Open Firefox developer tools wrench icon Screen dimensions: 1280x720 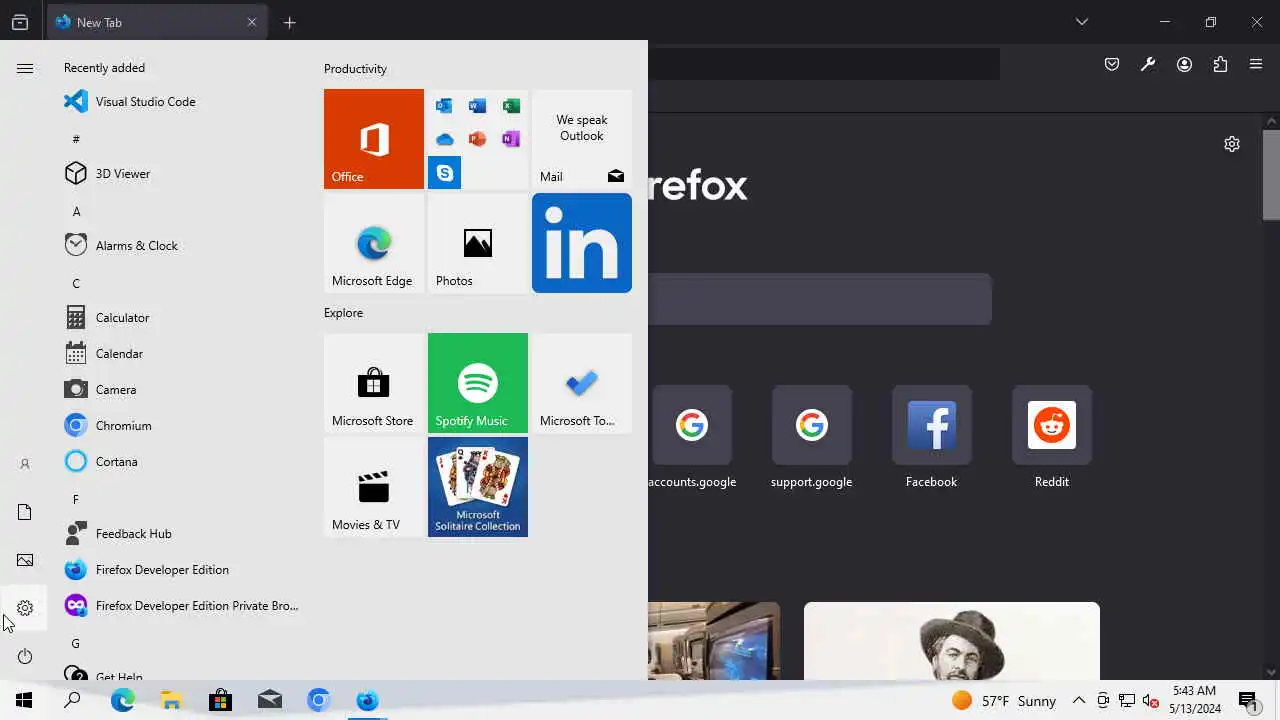coord(1148,64)
